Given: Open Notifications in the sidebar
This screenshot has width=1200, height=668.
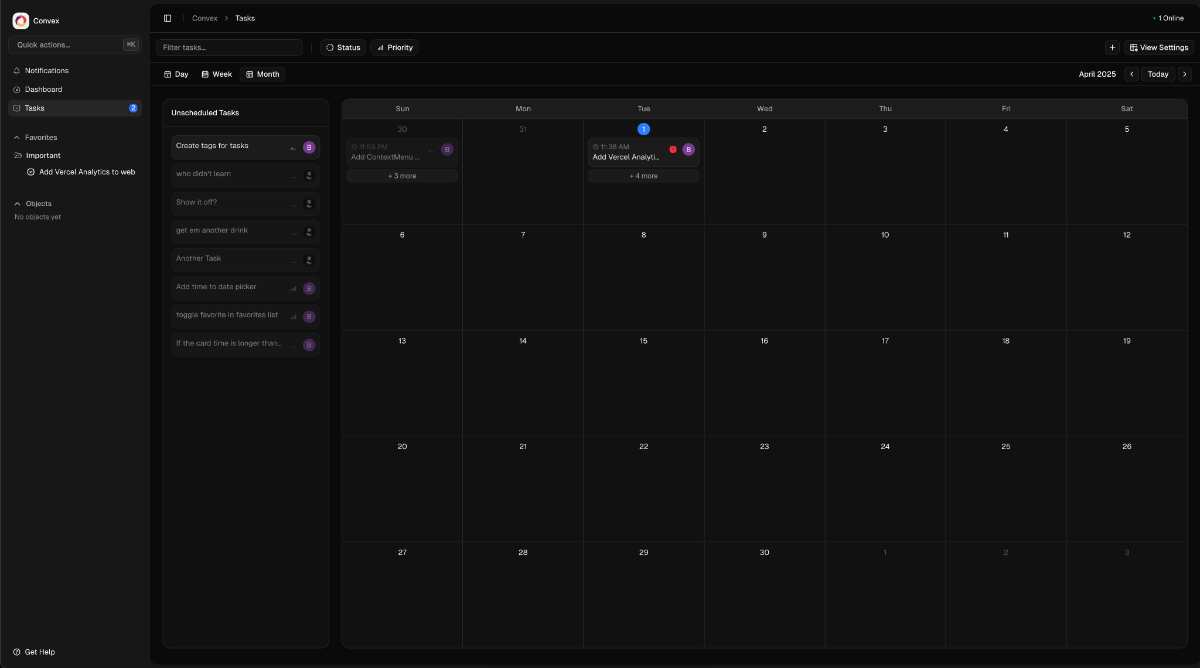Looking at the screenshot, I should [75, 70].
